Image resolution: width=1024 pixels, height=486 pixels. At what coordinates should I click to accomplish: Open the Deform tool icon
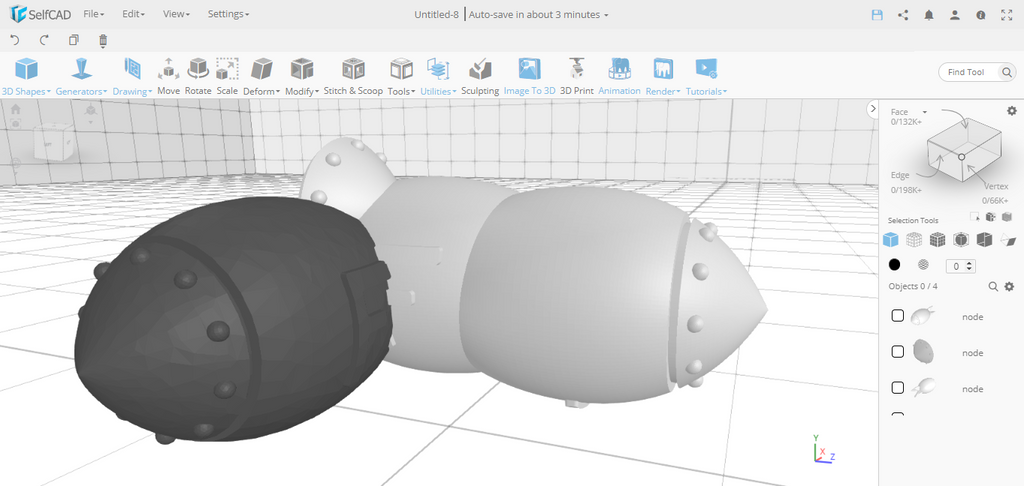tap(261, 69)
